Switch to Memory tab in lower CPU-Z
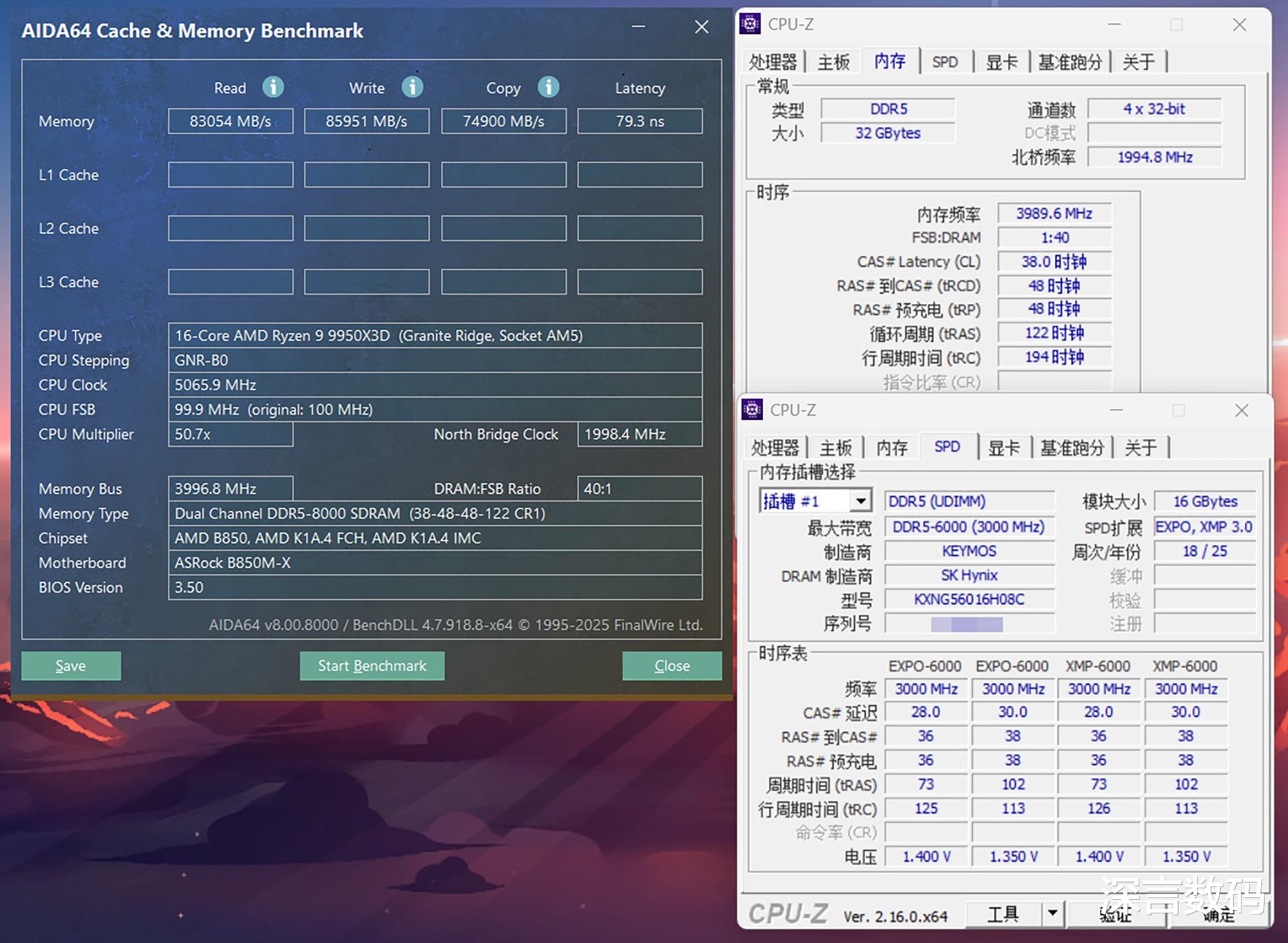 891,448
